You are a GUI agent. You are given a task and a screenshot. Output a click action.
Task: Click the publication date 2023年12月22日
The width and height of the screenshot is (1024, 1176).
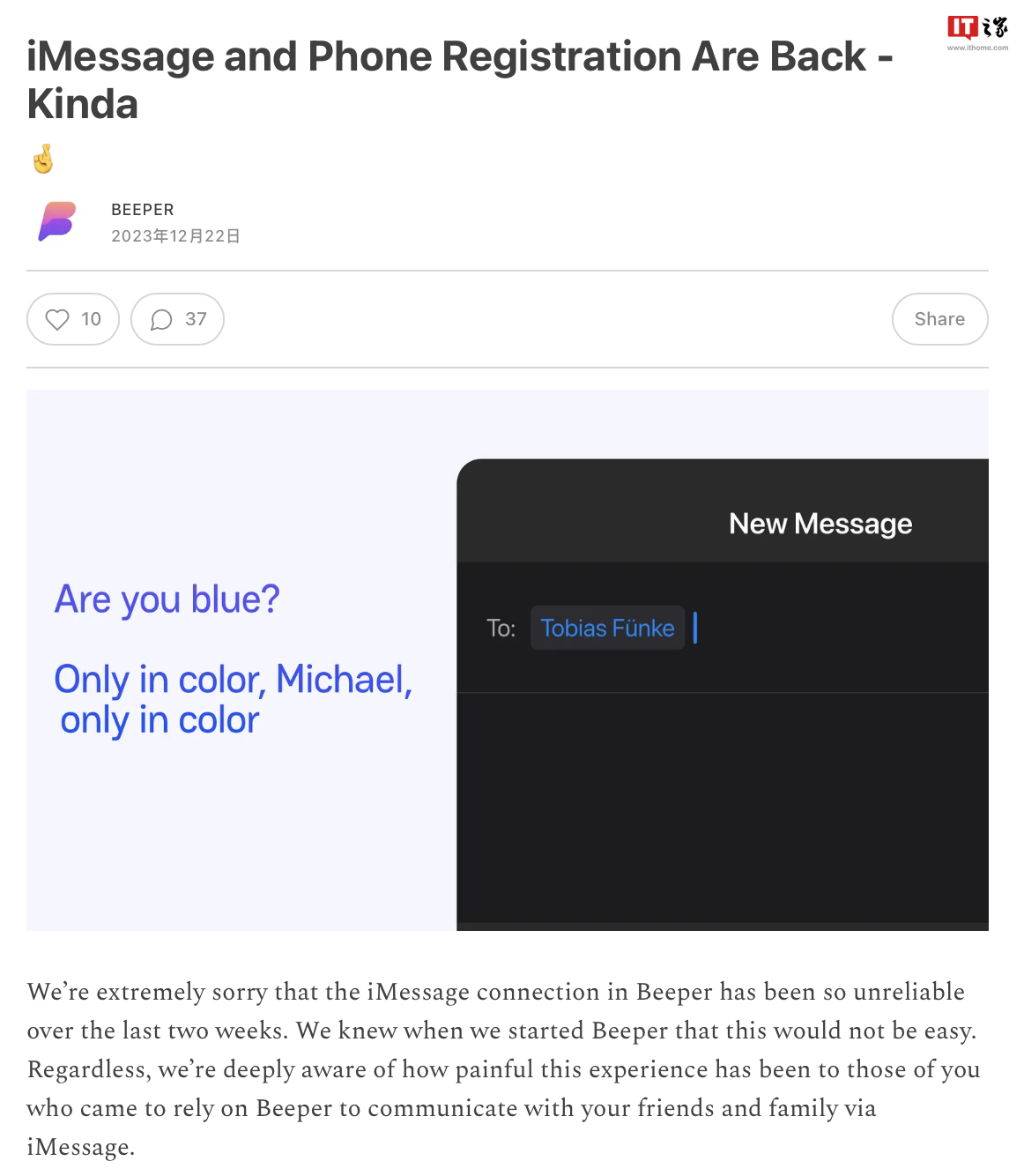(175, 235)
